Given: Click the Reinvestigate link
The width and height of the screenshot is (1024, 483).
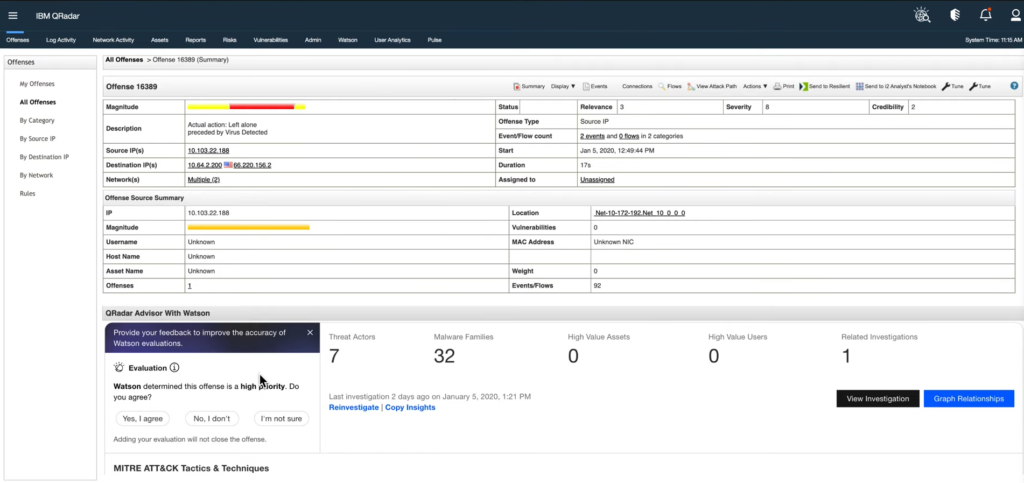Looking at the screenshot, I should (x=353, y=407).
